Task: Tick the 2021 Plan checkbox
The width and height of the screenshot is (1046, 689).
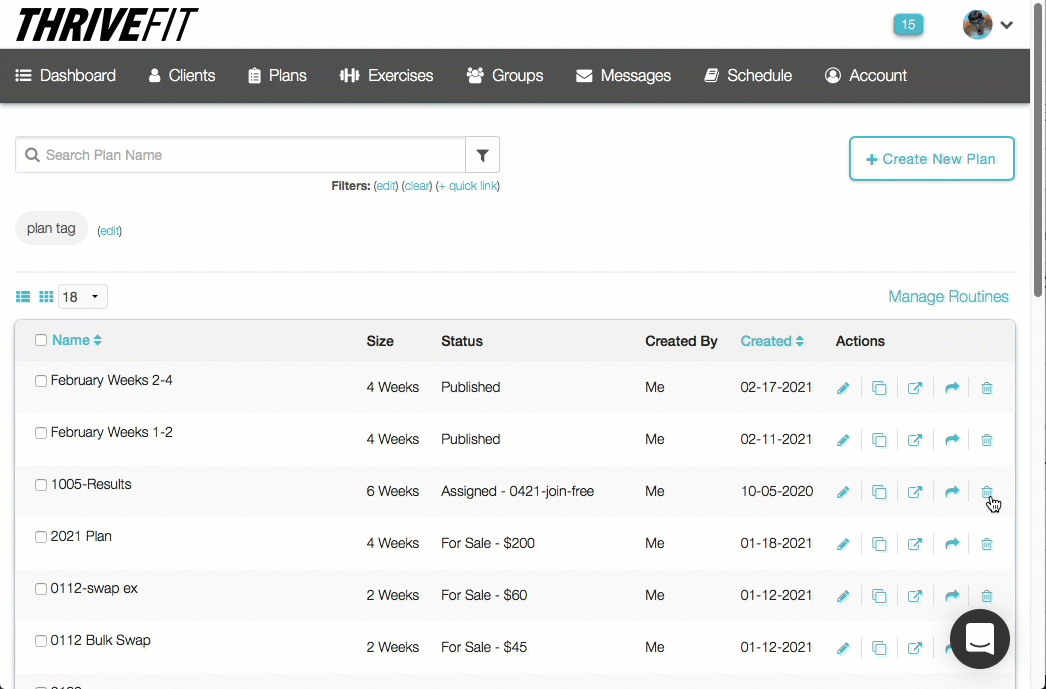Action: click(x=41, y=537)
